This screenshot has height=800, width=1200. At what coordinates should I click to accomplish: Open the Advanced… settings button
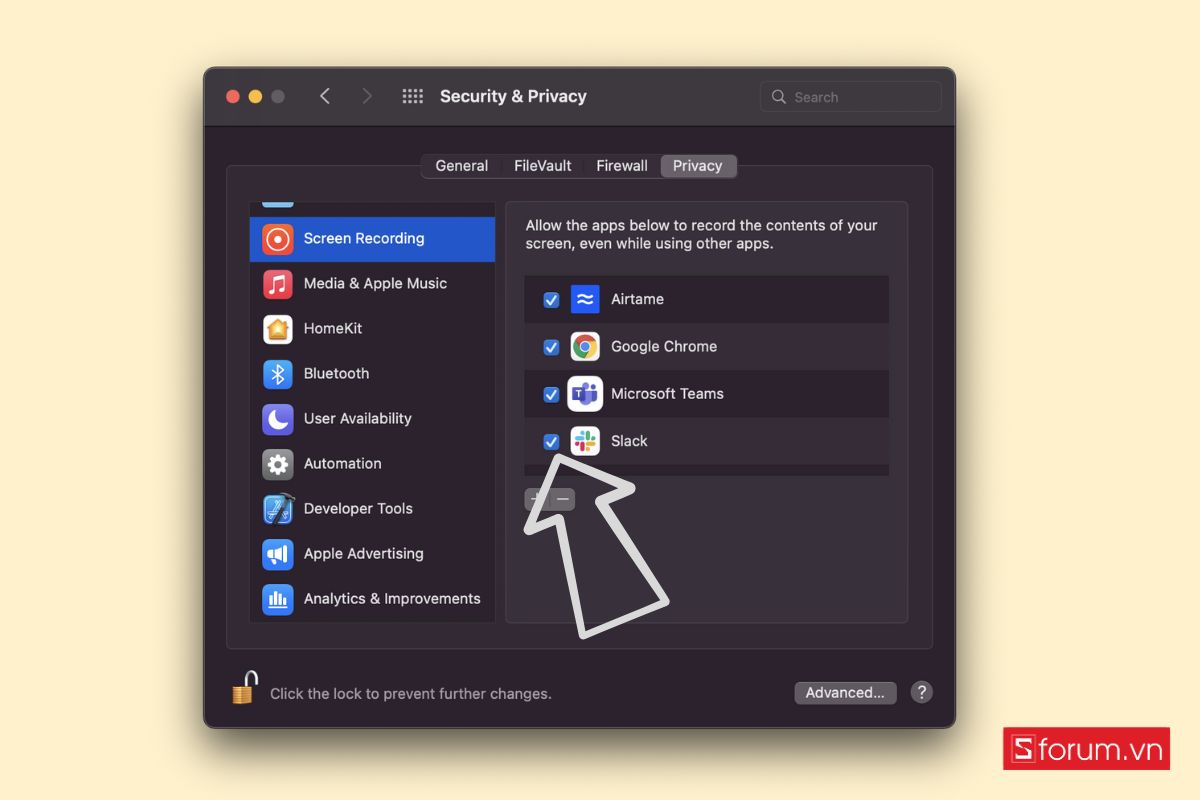point(845,692)
